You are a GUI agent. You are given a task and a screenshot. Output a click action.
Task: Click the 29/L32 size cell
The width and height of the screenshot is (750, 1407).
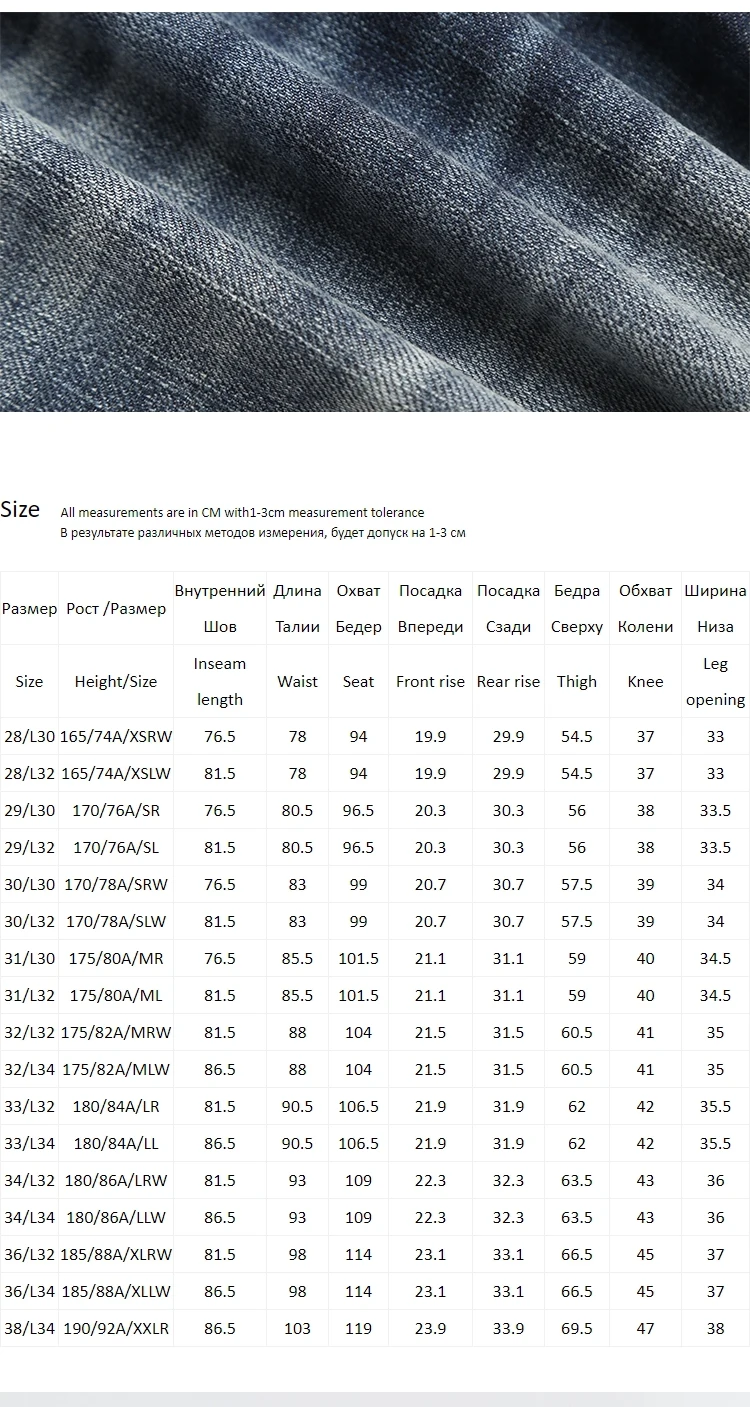click(29, 847)
